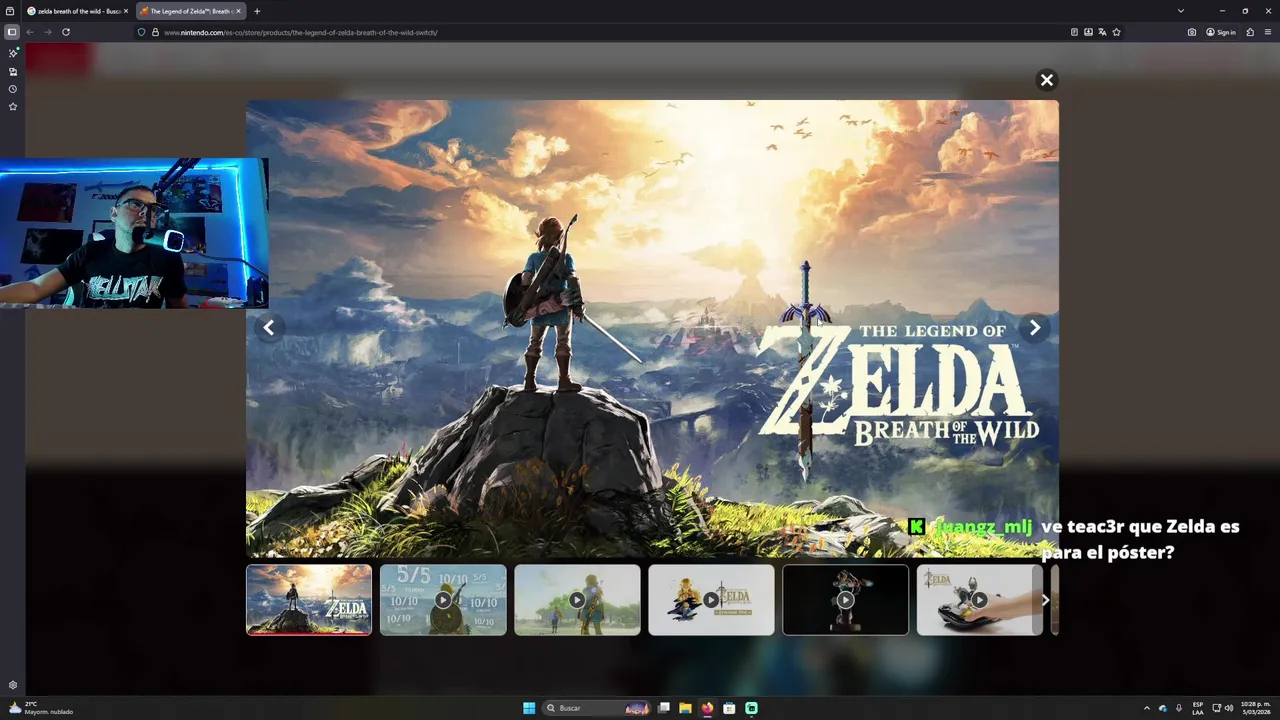The width and height of the screenshot is (1280, 720).
Task: Open the browser hamburger application menu
Action: tap(1267, 32)
